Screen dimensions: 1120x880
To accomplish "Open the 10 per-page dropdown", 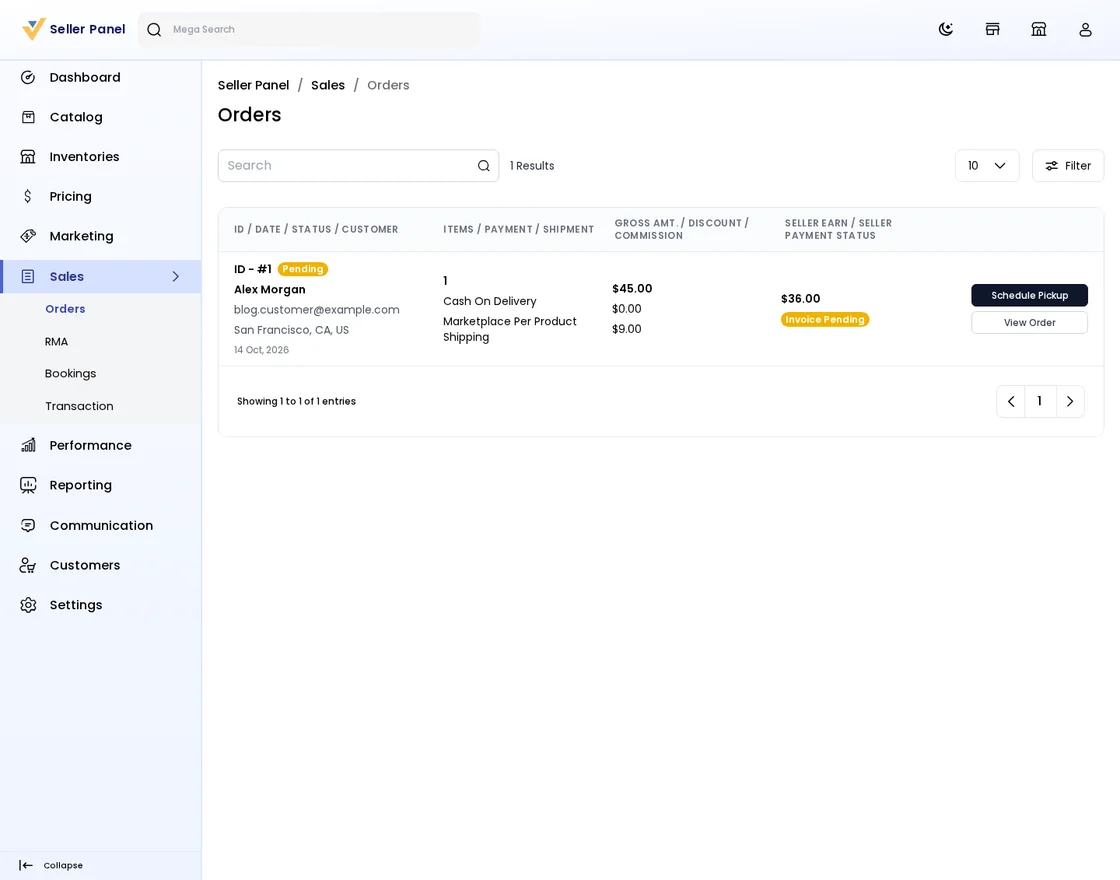I will point(987,166).
